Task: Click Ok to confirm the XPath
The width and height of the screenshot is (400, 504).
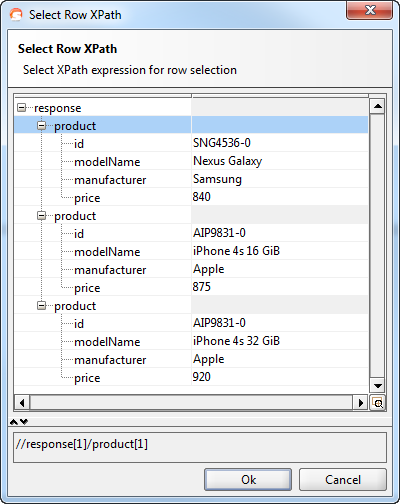Action: pos(248,480)
